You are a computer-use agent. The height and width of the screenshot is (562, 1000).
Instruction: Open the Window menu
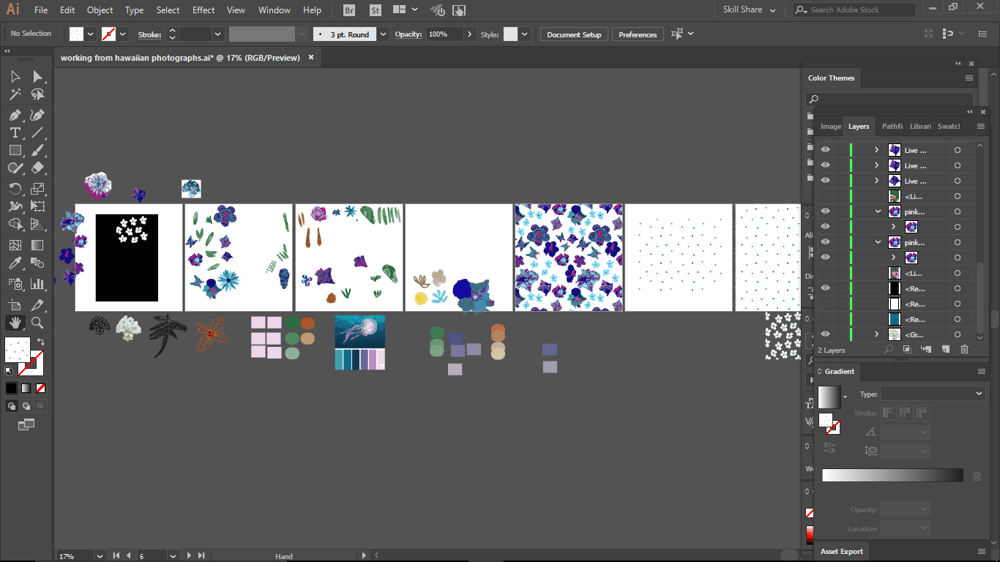pyautogui.click(x=274, y=10)
